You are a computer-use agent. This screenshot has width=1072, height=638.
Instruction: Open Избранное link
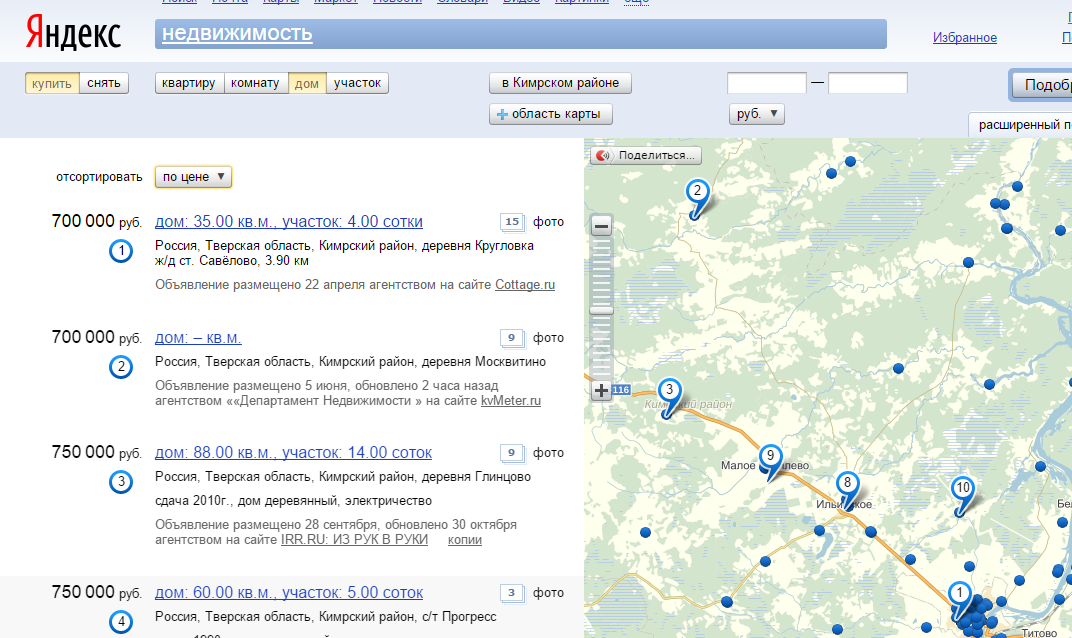click(x=965, y=38)
